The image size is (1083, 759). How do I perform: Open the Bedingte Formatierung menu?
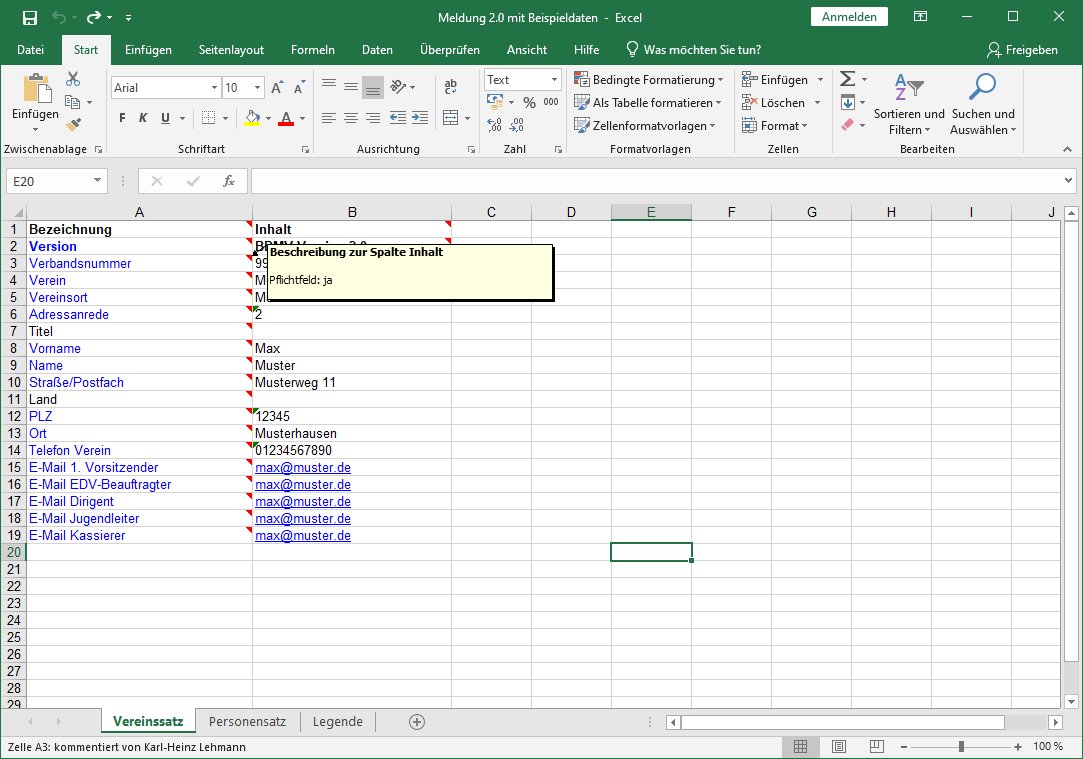pos(649,80)
